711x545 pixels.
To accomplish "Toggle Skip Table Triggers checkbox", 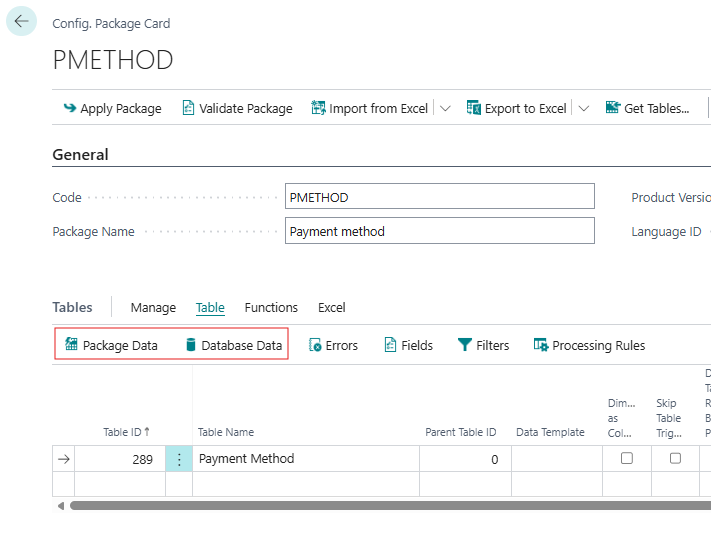I will [675, 458].
